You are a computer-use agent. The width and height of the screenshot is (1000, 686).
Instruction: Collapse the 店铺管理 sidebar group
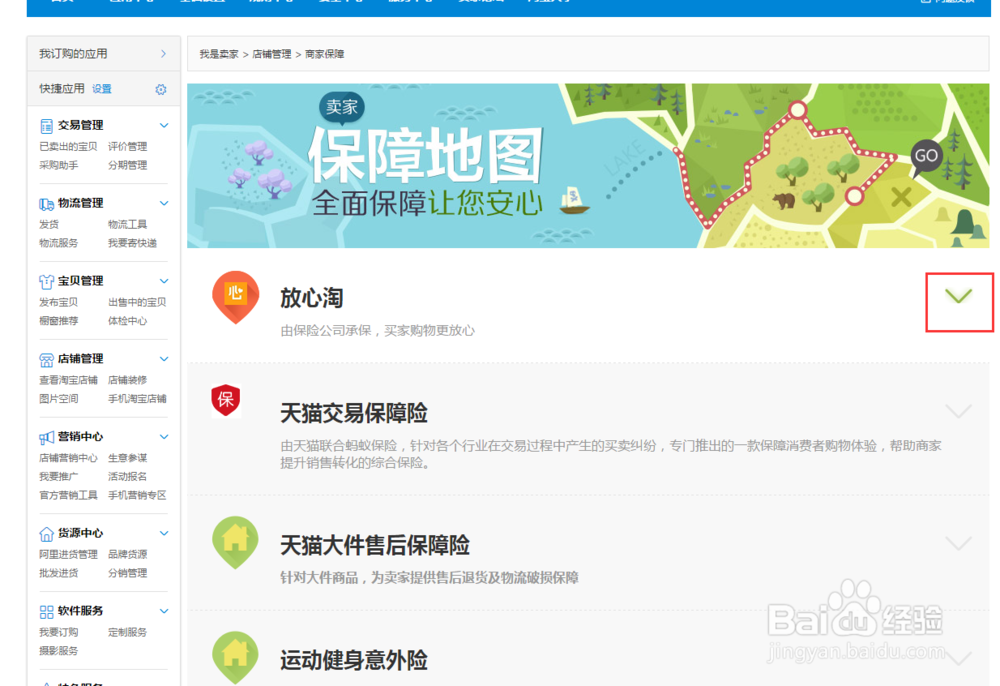pos(164,359)
